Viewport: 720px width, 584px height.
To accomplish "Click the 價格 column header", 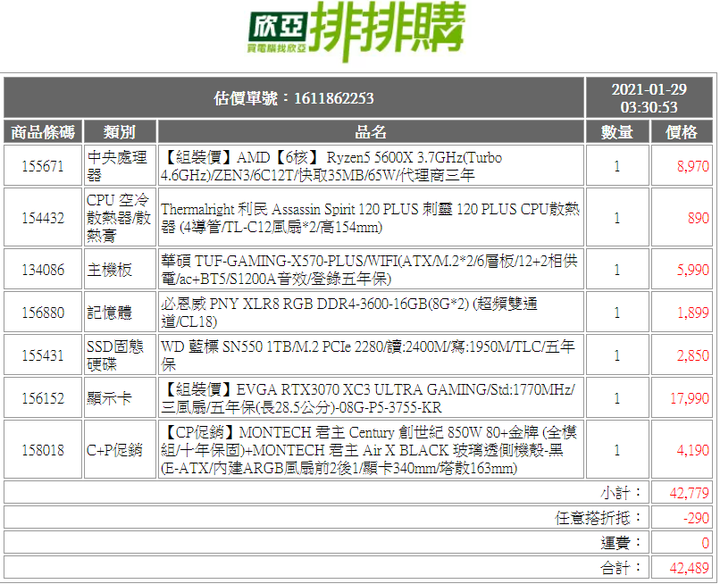I will point(681,132).
